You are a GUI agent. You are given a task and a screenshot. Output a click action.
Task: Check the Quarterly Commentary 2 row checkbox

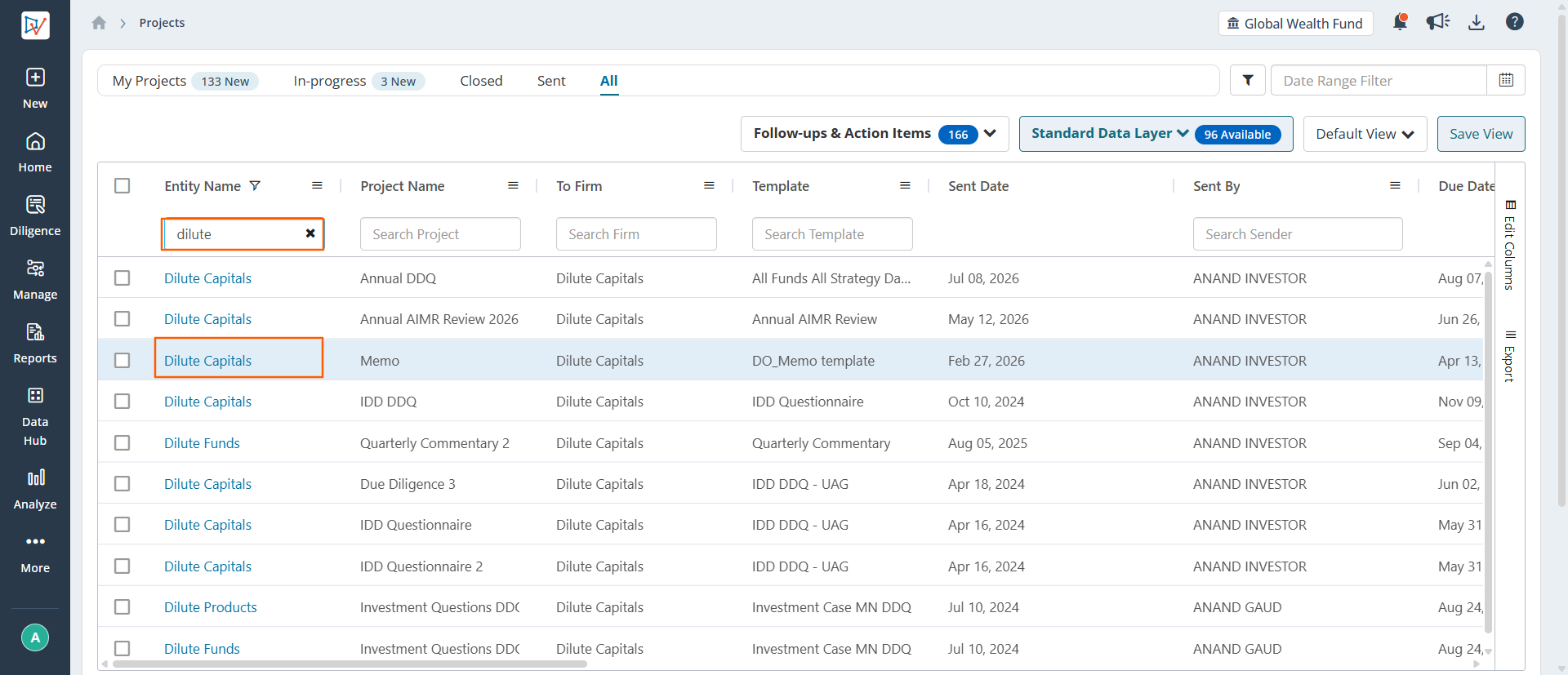[x=122, y=443]
